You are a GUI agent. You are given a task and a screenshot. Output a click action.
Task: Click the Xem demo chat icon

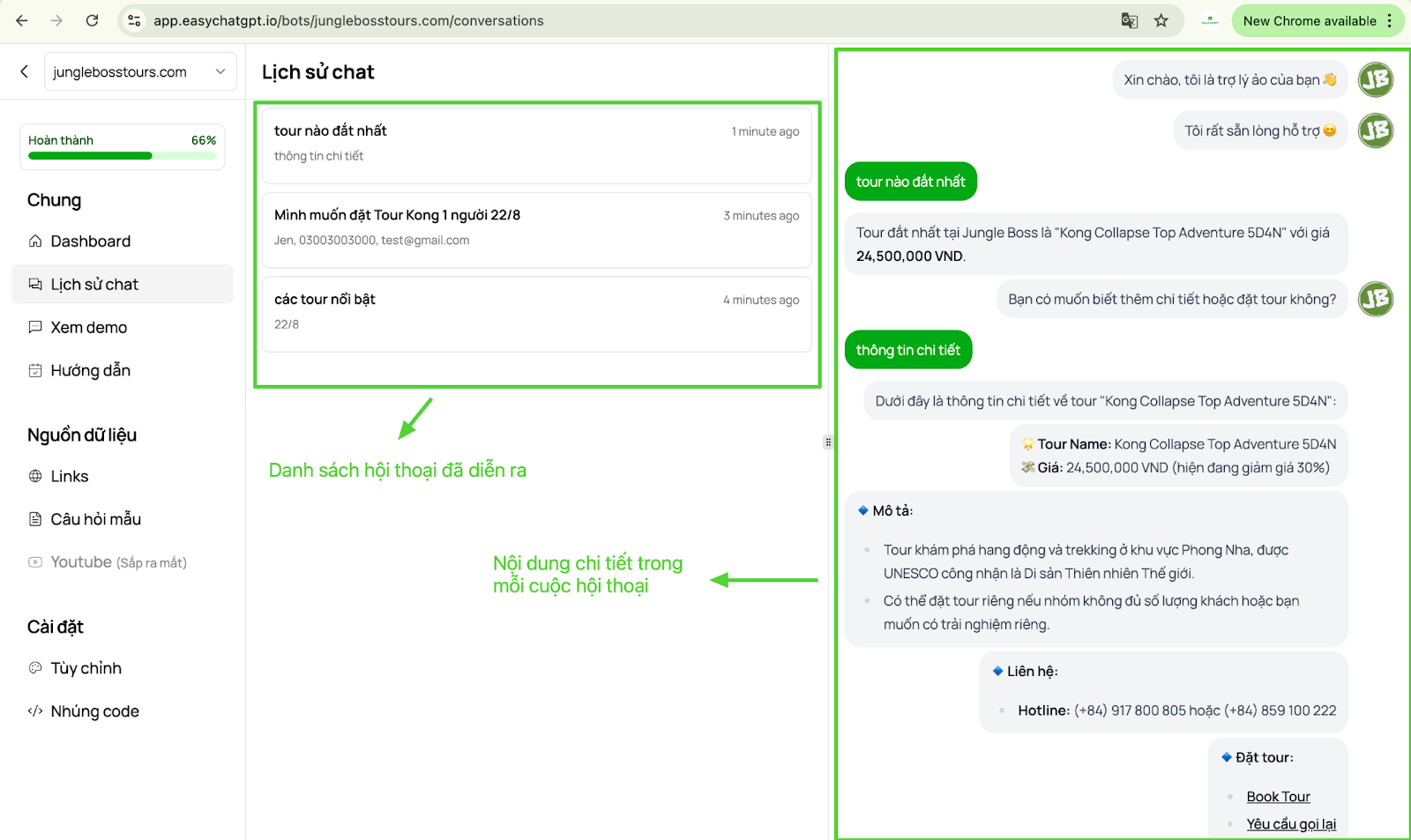coord(35,327)
